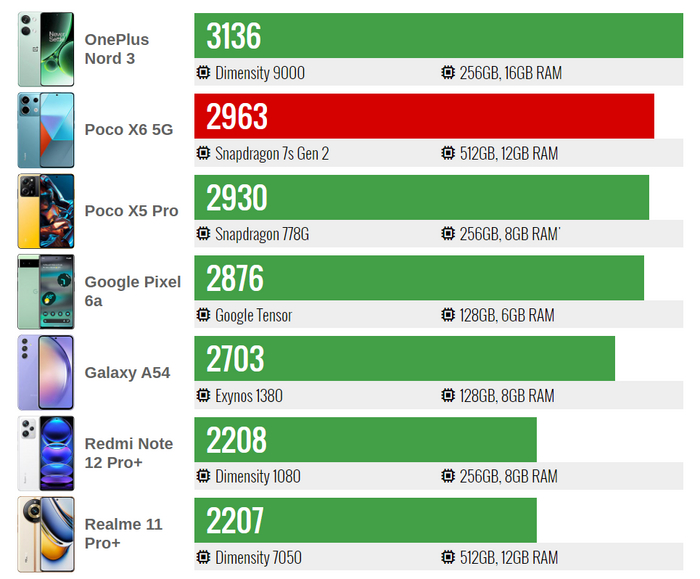Select the Google Pixel 6a thumbnail
Screen dimensions: 700x579
pos(45,291)
